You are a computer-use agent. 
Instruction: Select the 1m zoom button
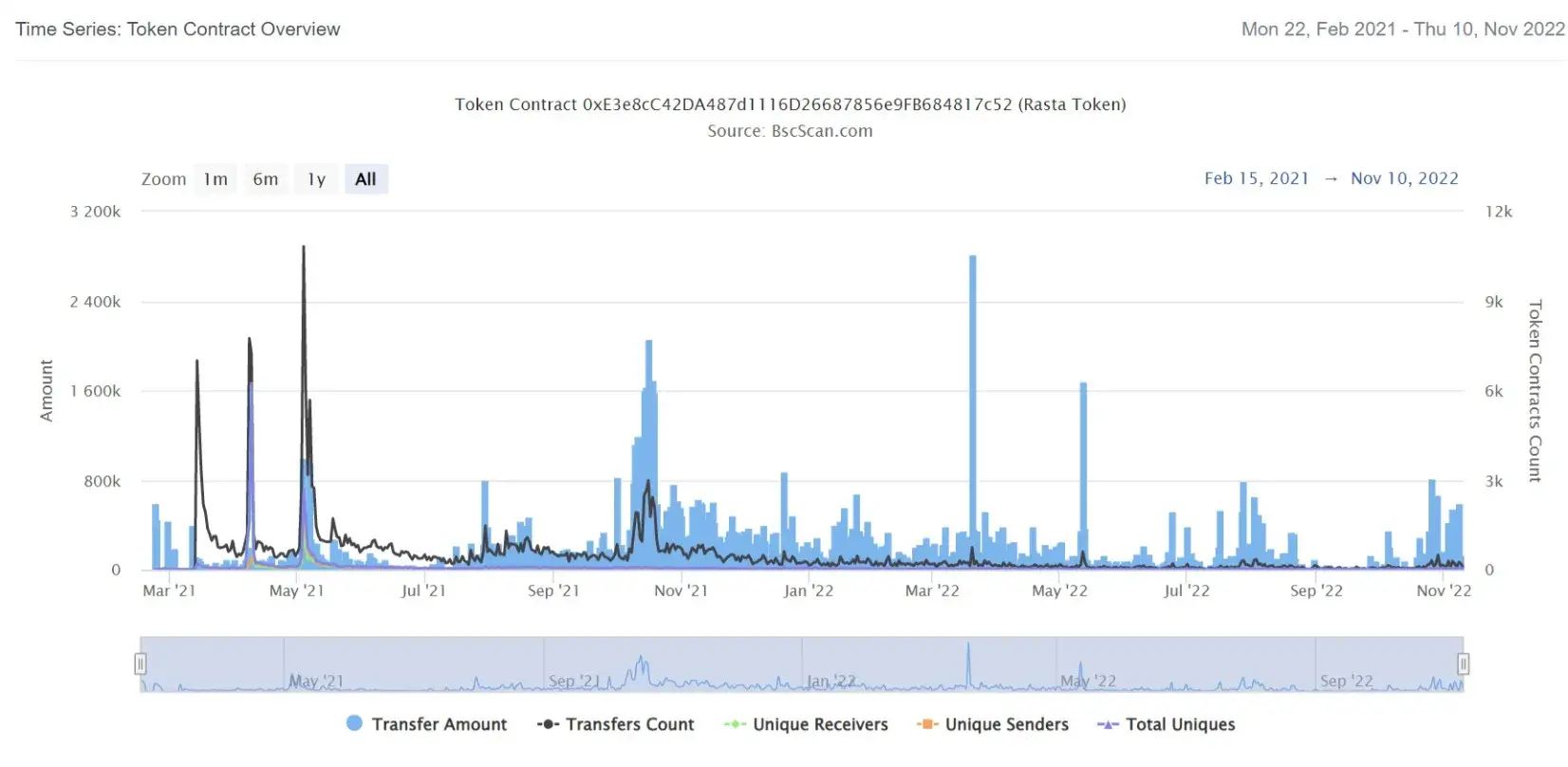pos(215,178)
